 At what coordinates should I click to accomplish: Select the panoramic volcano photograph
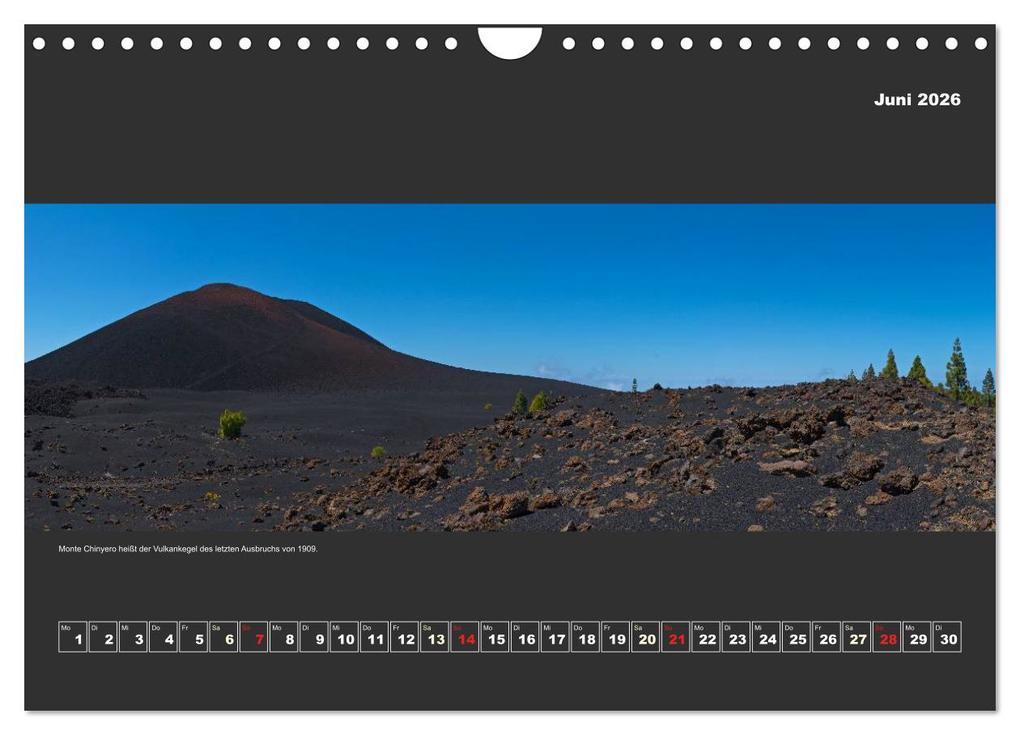click(x=510, y=370)
